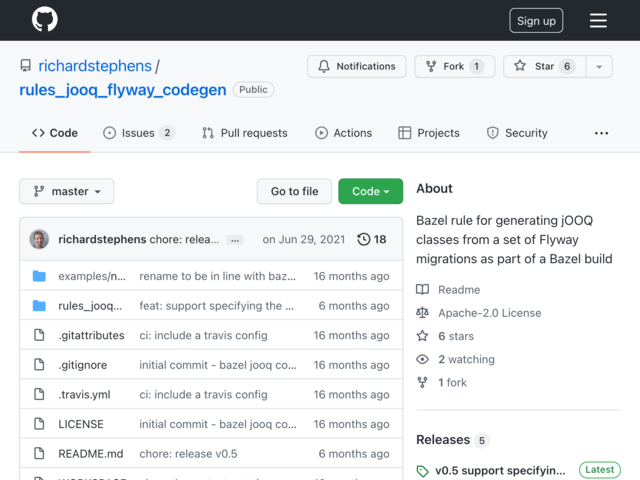Viewport: 640px width, 480px height.
Task: Open the master branch selector dropdown
Action: (x=67, y=191)
